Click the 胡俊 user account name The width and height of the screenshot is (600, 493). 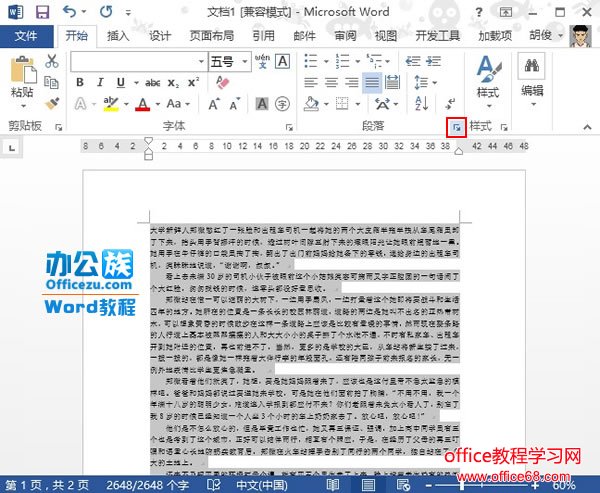[540, 35]
